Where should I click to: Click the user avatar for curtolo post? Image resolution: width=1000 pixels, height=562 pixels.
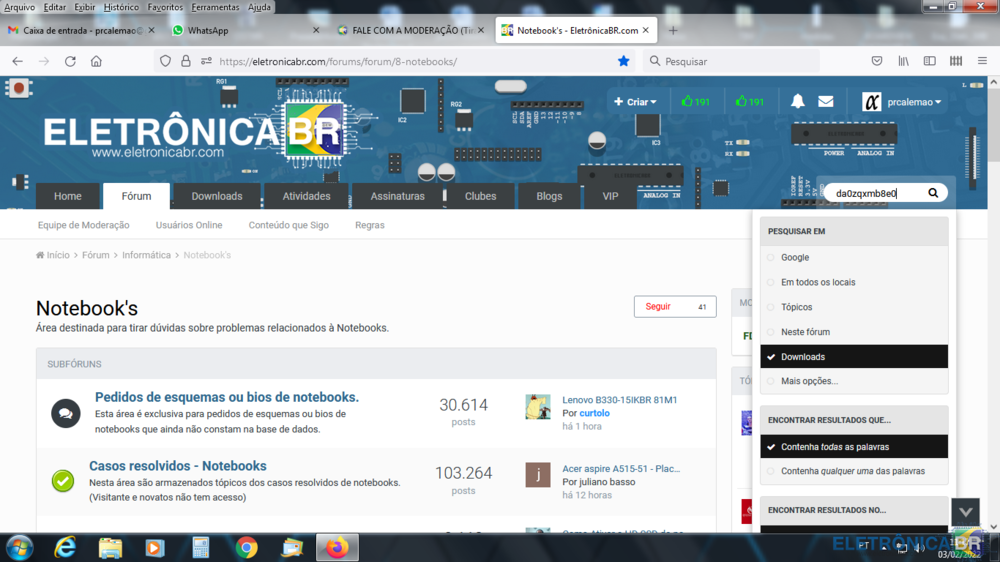[538, 406]
